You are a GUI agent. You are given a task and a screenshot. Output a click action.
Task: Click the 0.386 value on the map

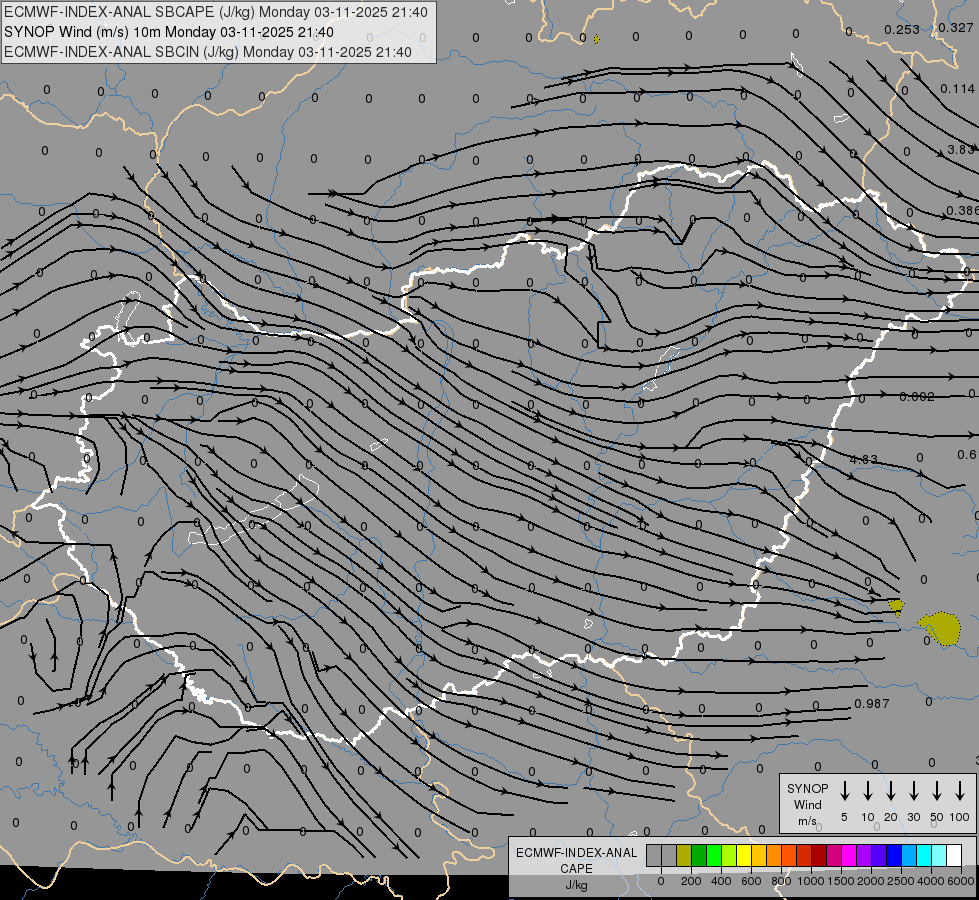tap(962, 210)
